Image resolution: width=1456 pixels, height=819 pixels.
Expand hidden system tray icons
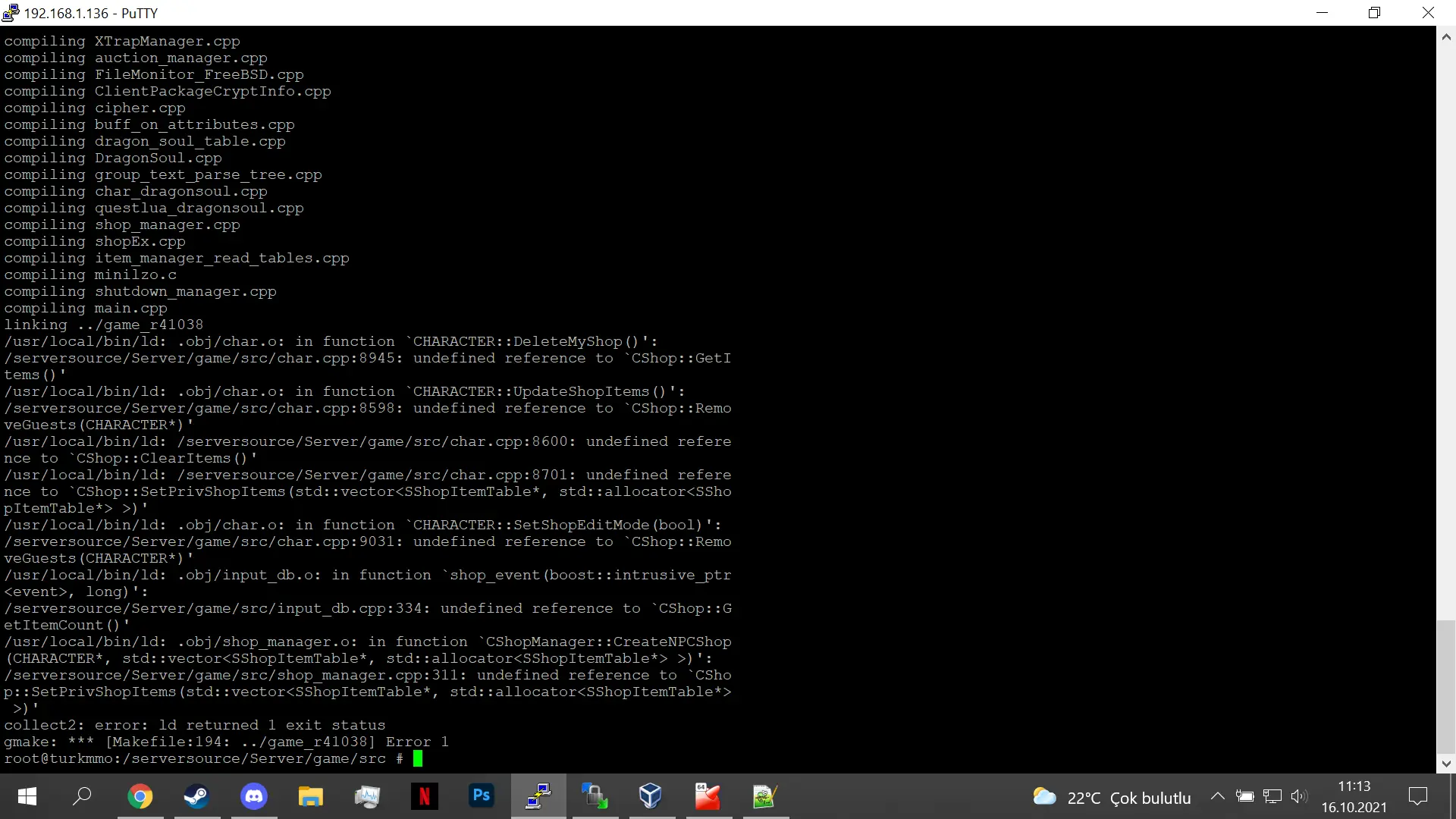click(x=1217, y=796)
